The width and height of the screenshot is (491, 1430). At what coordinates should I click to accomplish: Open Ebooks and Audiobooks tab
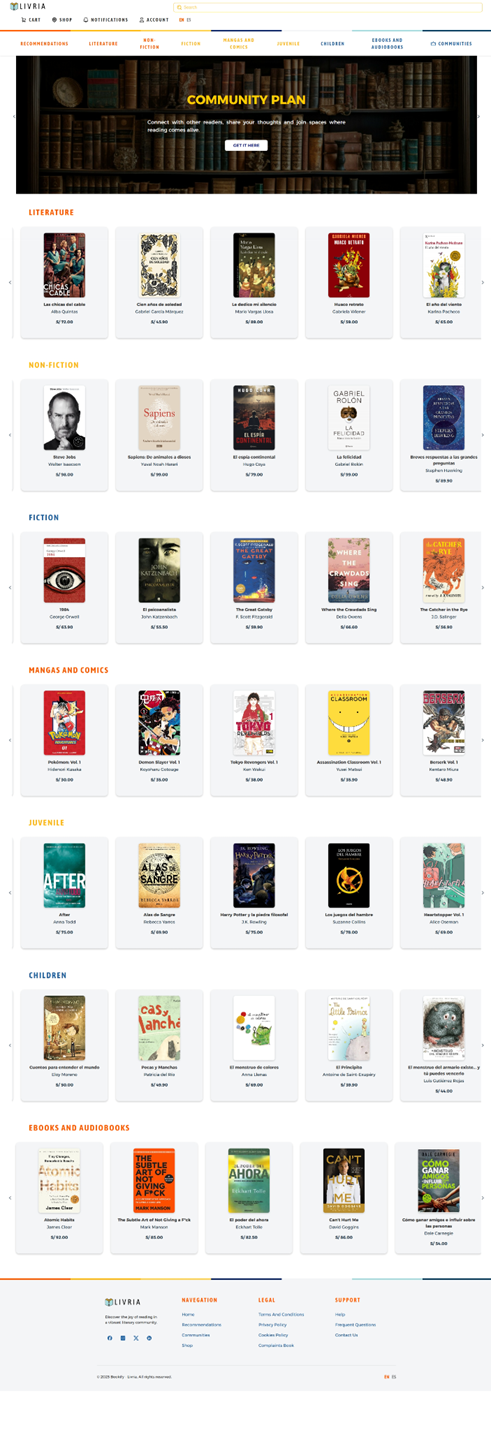point(387,44)
